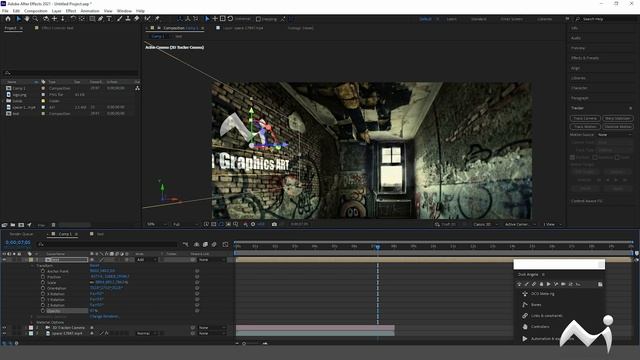
Task: Click the snapshot camera icon under viewer
Action: pos(274,224)
